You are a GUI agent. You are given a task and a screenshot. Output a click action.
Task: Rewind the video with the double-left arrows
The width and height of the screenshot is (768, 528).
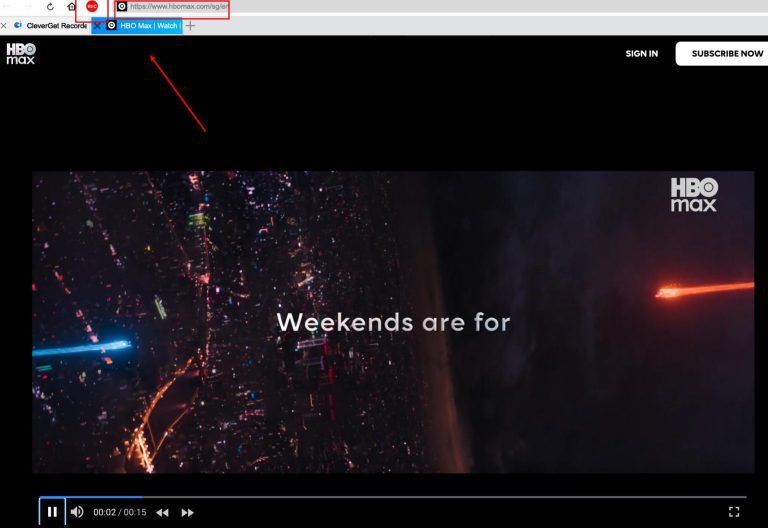point(162,512)
